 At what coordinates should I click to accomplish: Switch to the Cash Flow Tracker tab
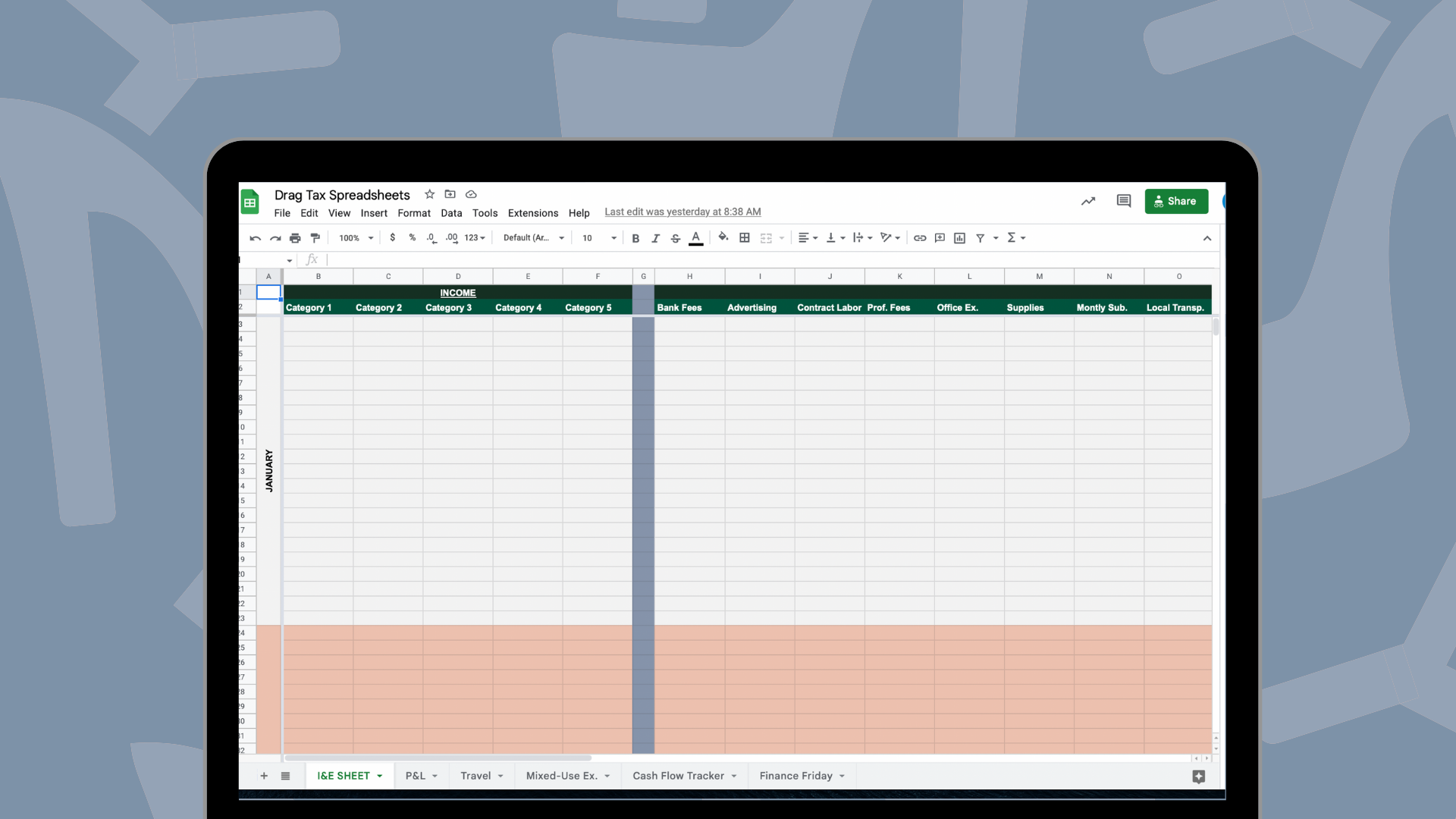pos(678,776)
